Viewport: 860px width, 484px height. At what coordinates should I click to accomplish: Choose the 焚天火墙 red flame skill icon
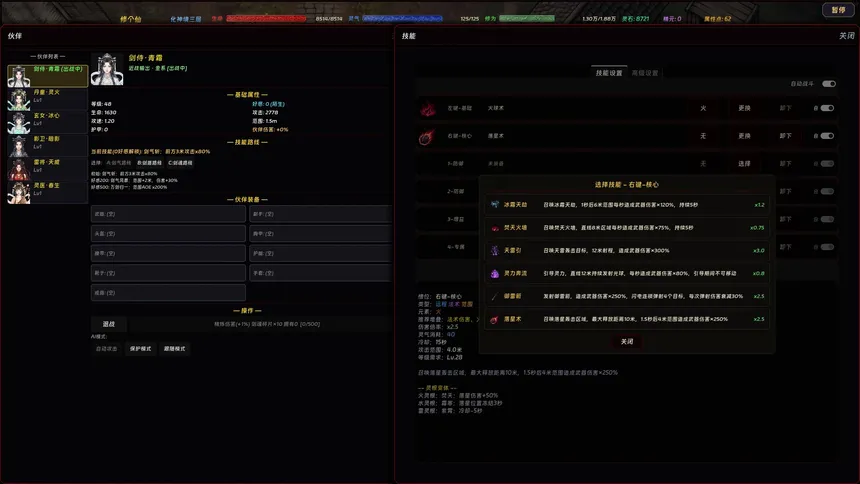495,228
